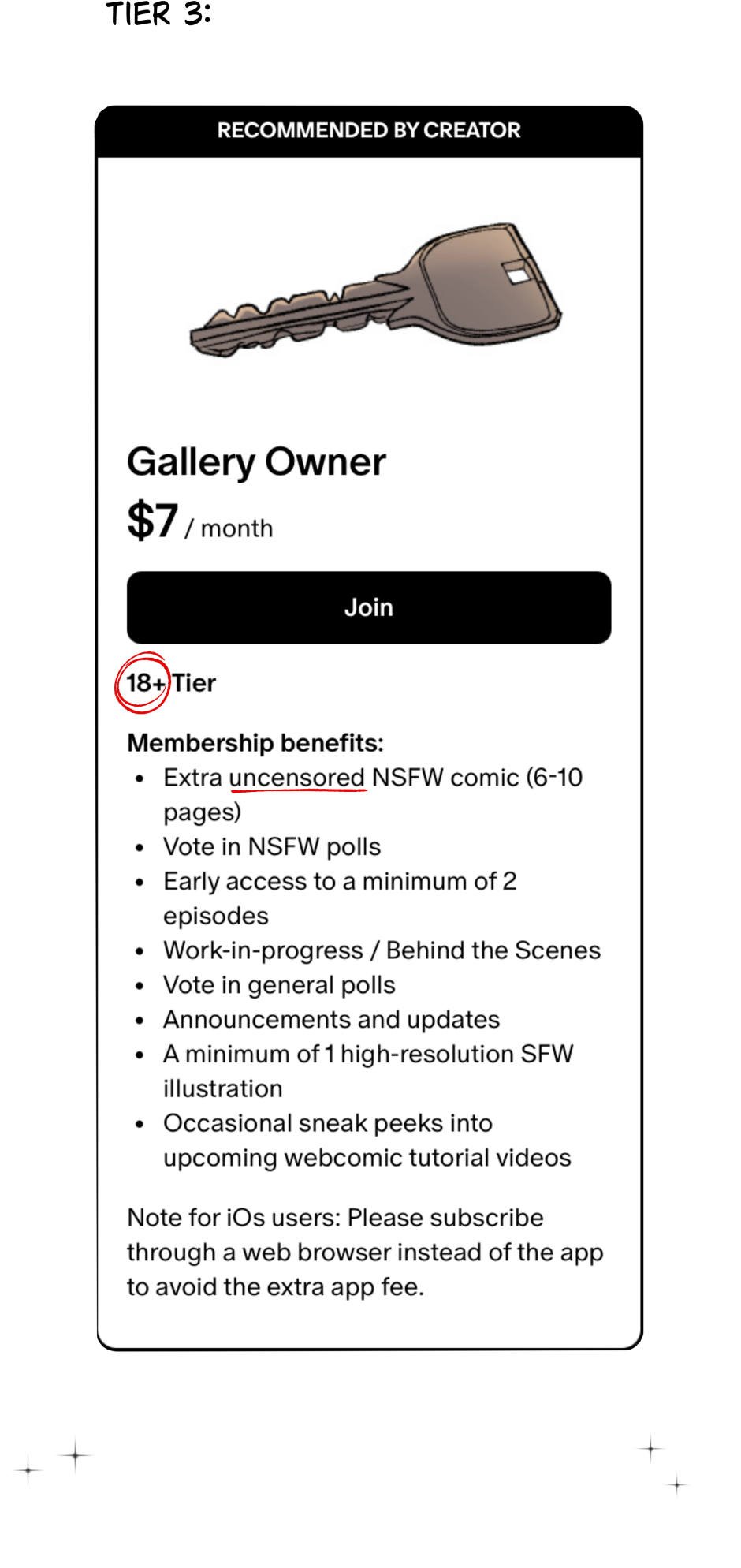This screenshot has height=1568, width=741.
Task: Click the circled 18+ label
Action: [144, 683]
